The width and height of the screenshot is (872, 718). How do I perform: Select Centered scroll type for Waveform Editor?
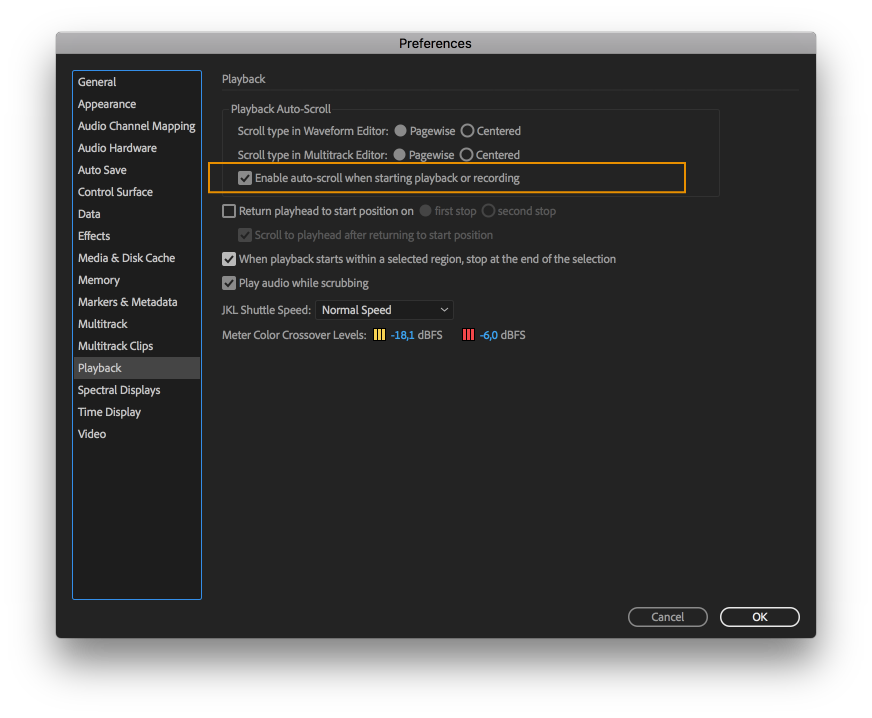[466, 131]
